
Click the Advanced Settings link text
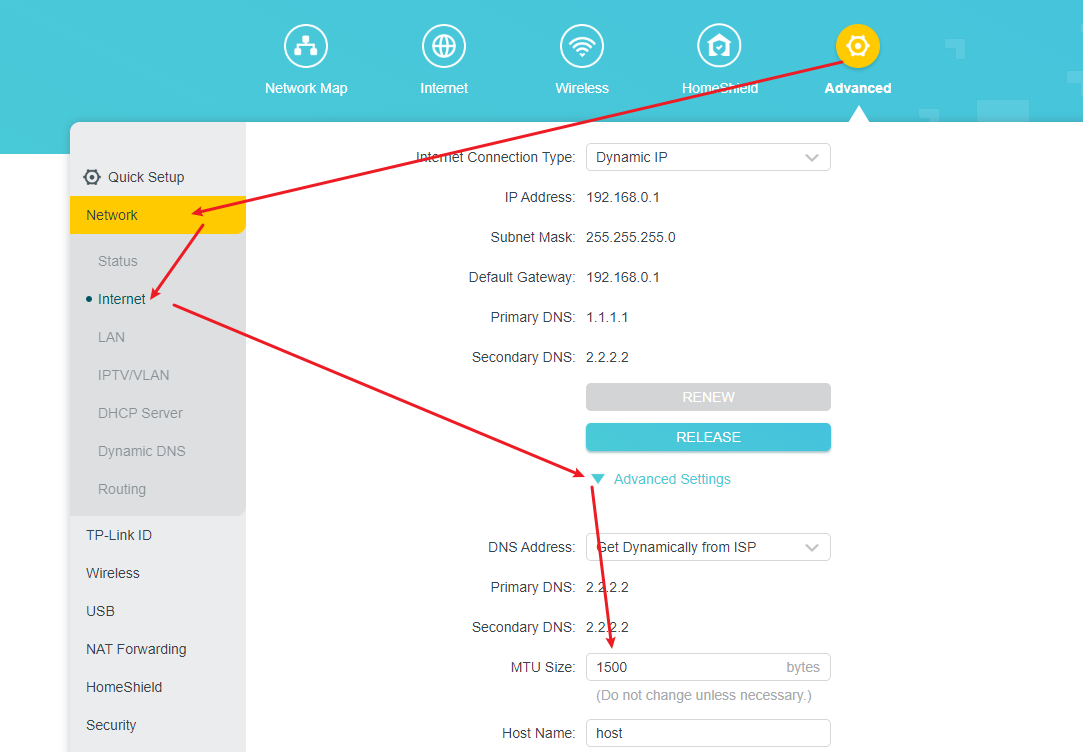(x=672, y=479)
